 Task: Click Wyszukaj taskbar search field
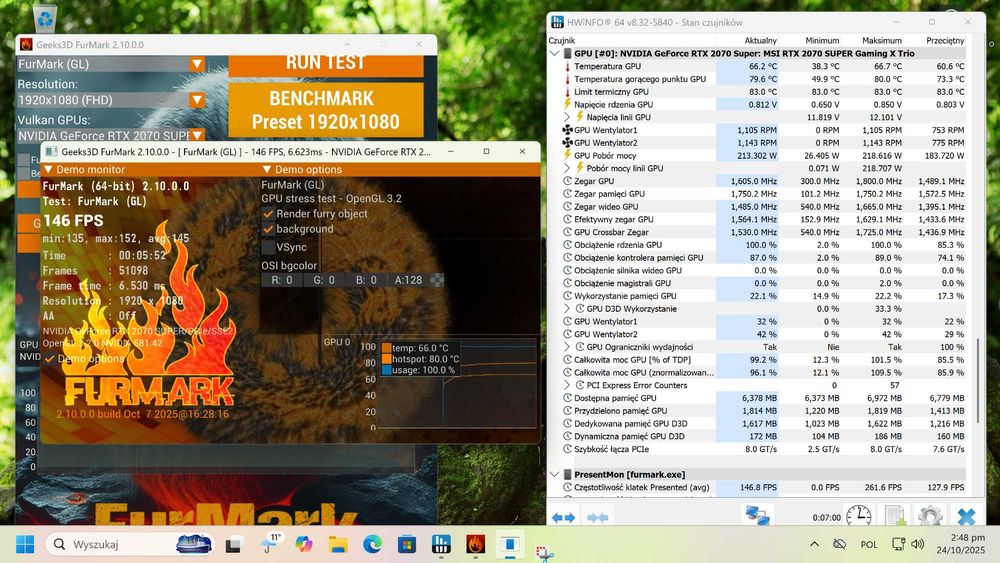(130, 545)
